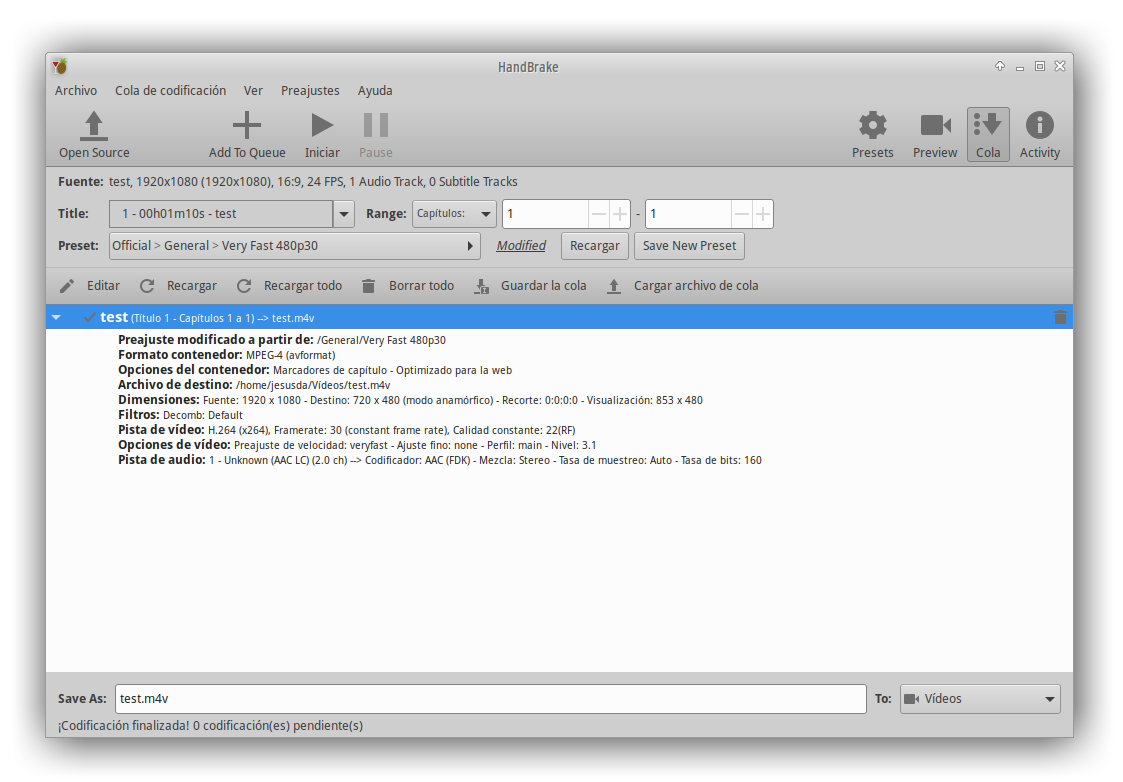
Task: Open the Capítulos range dropdown
Action: 454,214
